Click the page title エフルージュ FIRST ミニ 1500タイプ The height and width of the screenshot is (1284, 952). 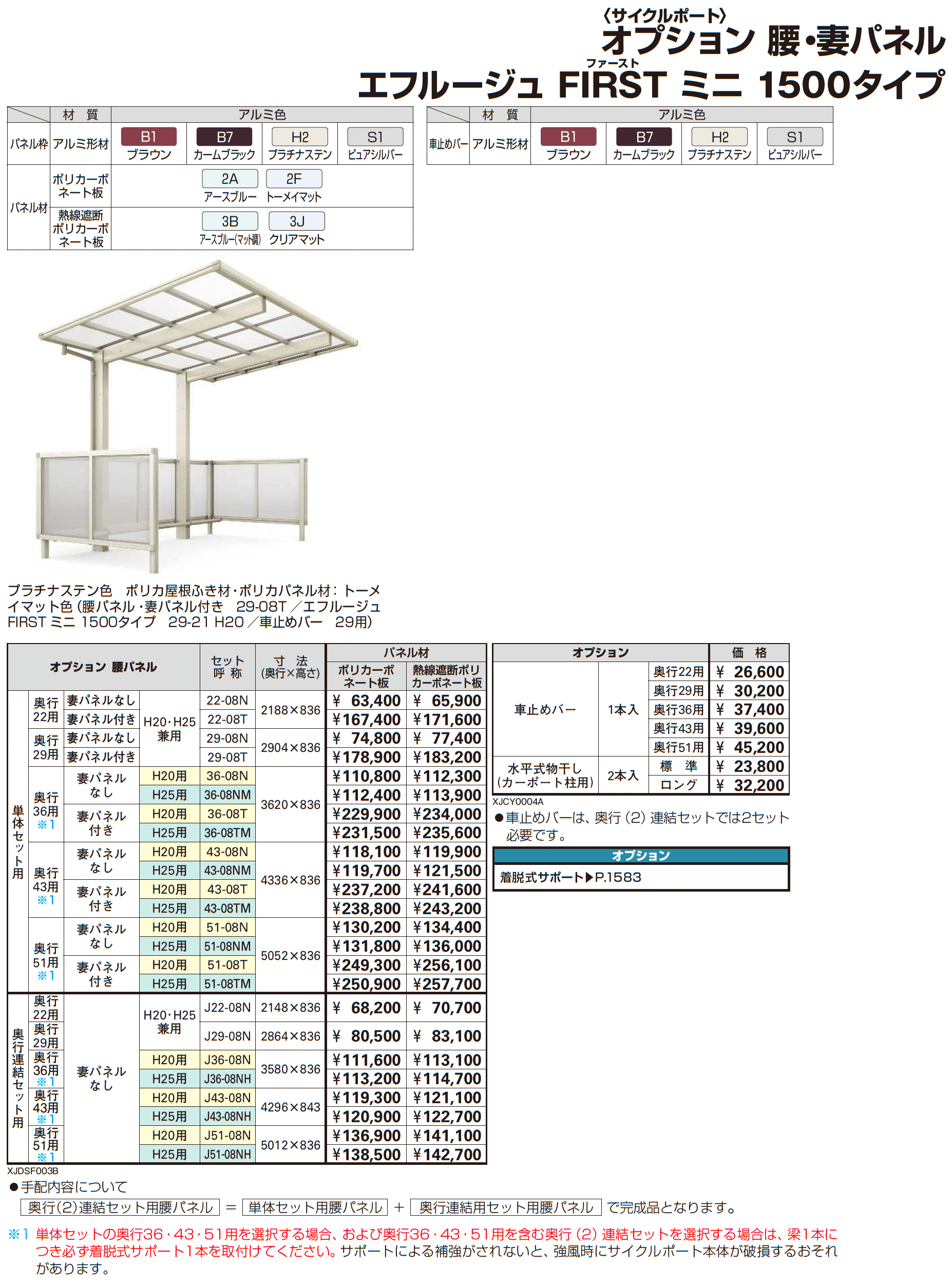(x=651, y=85)
